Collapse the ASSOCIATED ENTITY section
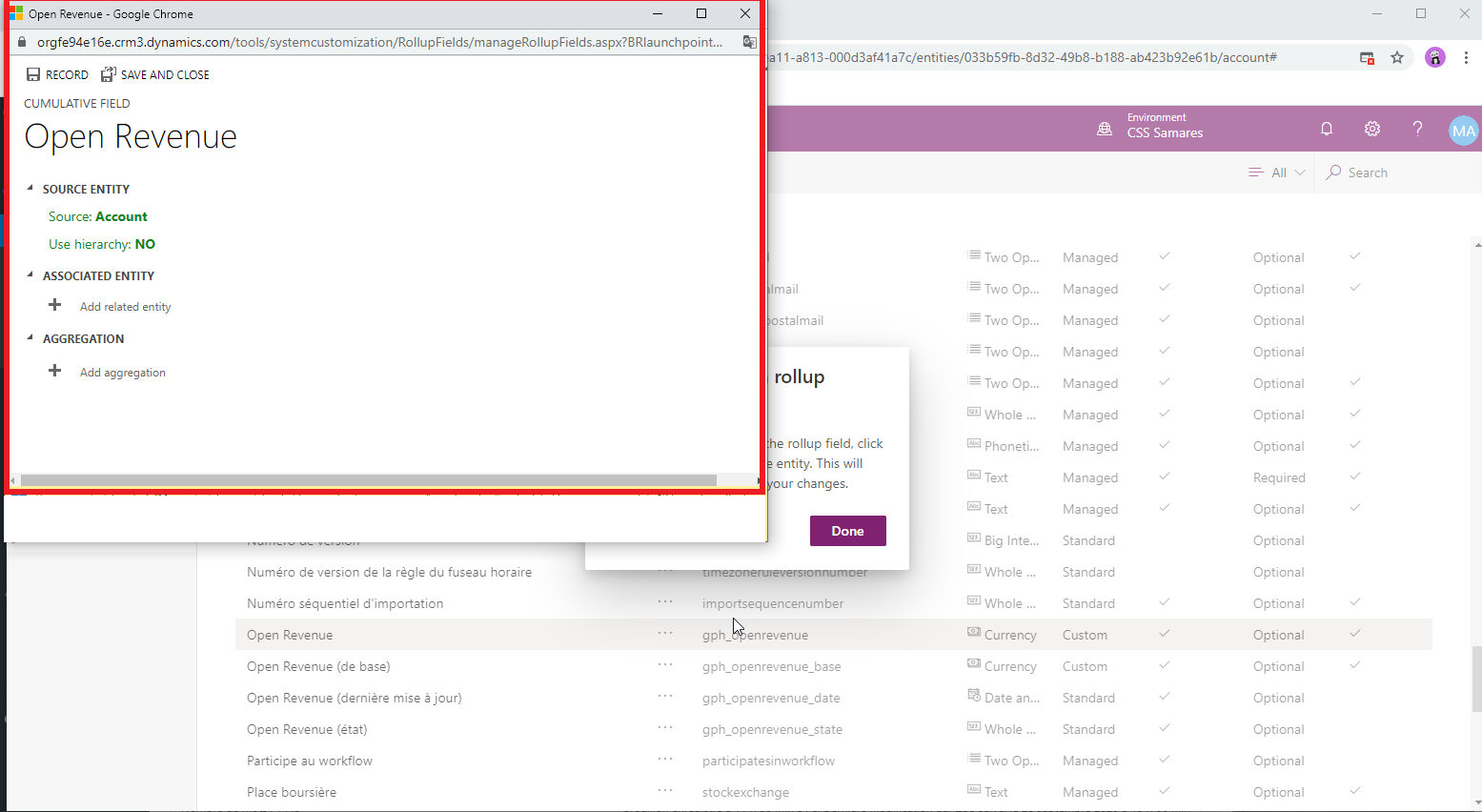Screen dimensions: 1482x812 tap(30, 275)
